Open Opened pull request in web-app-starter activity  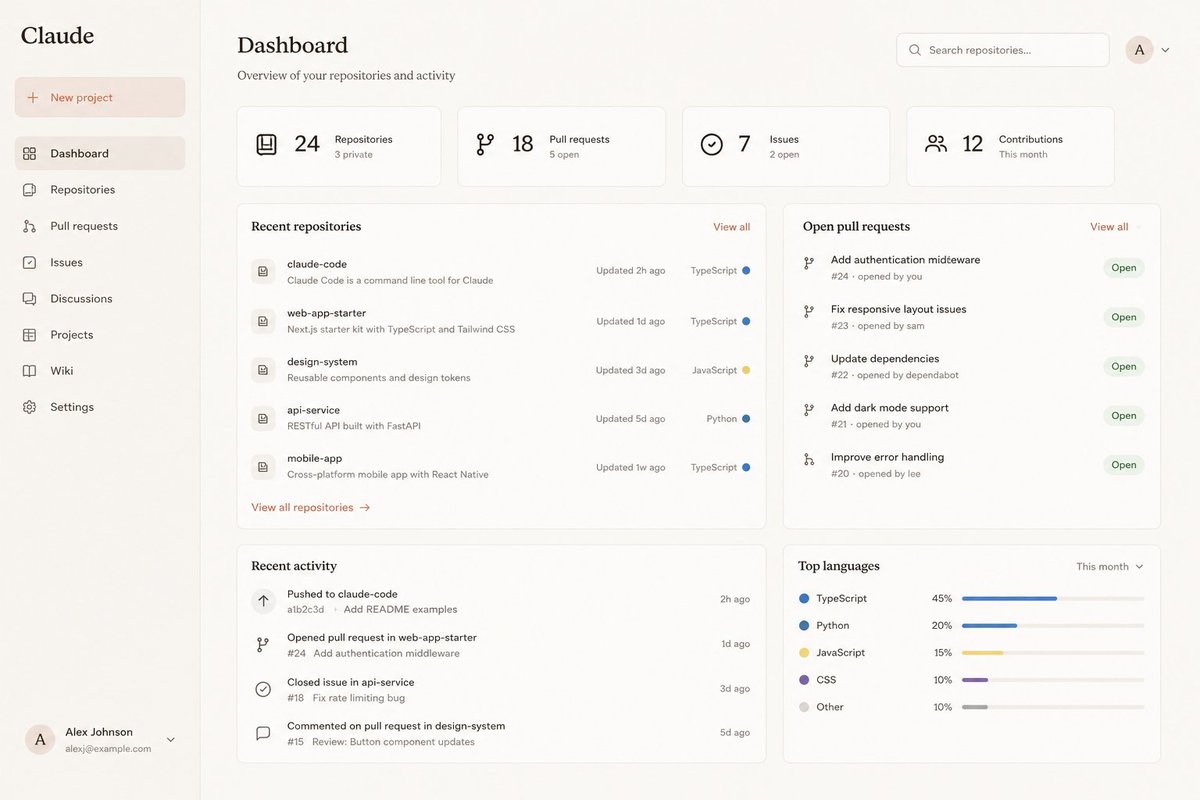tap(382, 638)
